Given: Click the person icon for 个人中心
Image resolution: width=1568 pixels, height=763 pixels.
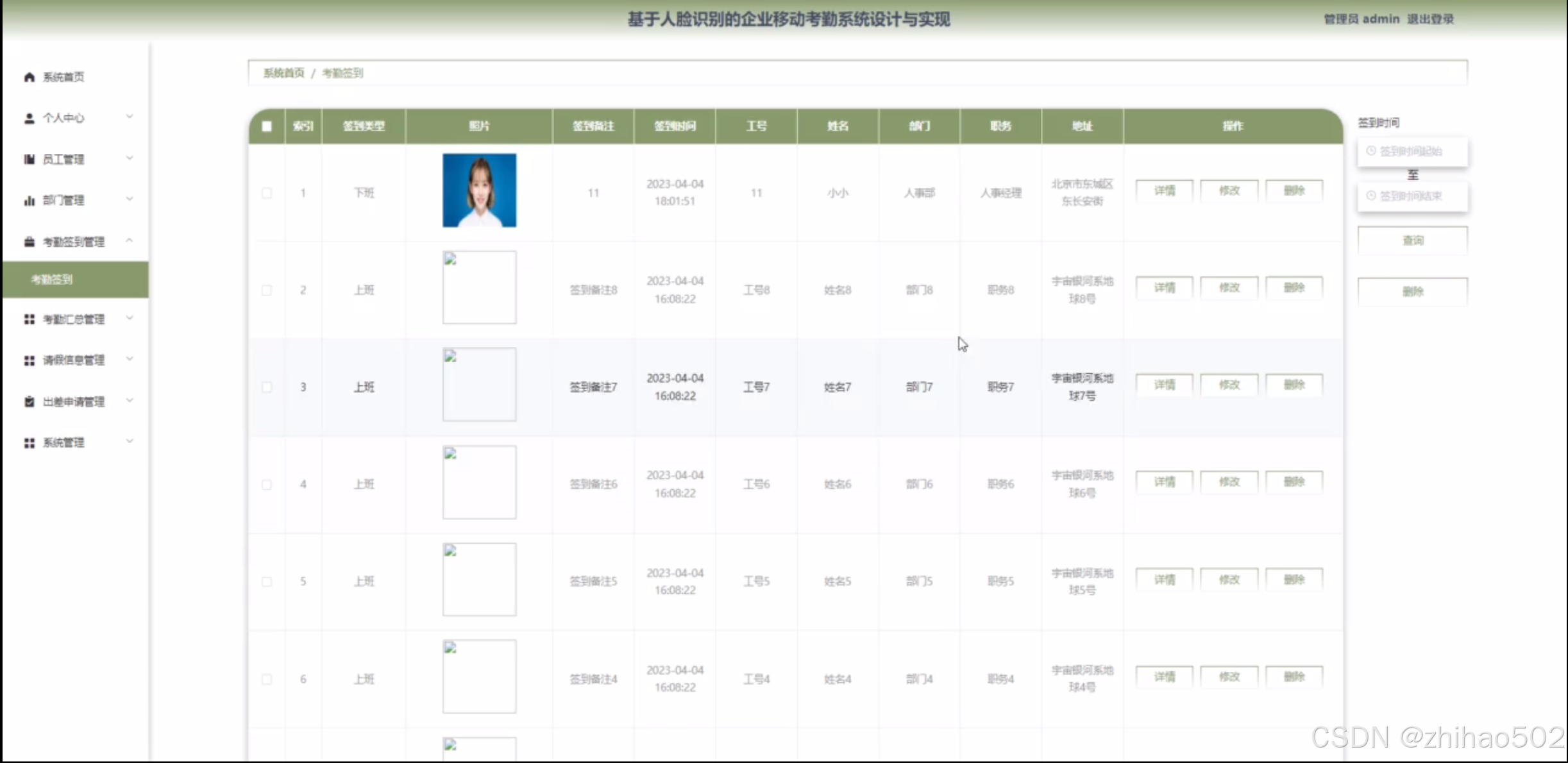Looking at the screenshot, I should (x=30, y=118).
